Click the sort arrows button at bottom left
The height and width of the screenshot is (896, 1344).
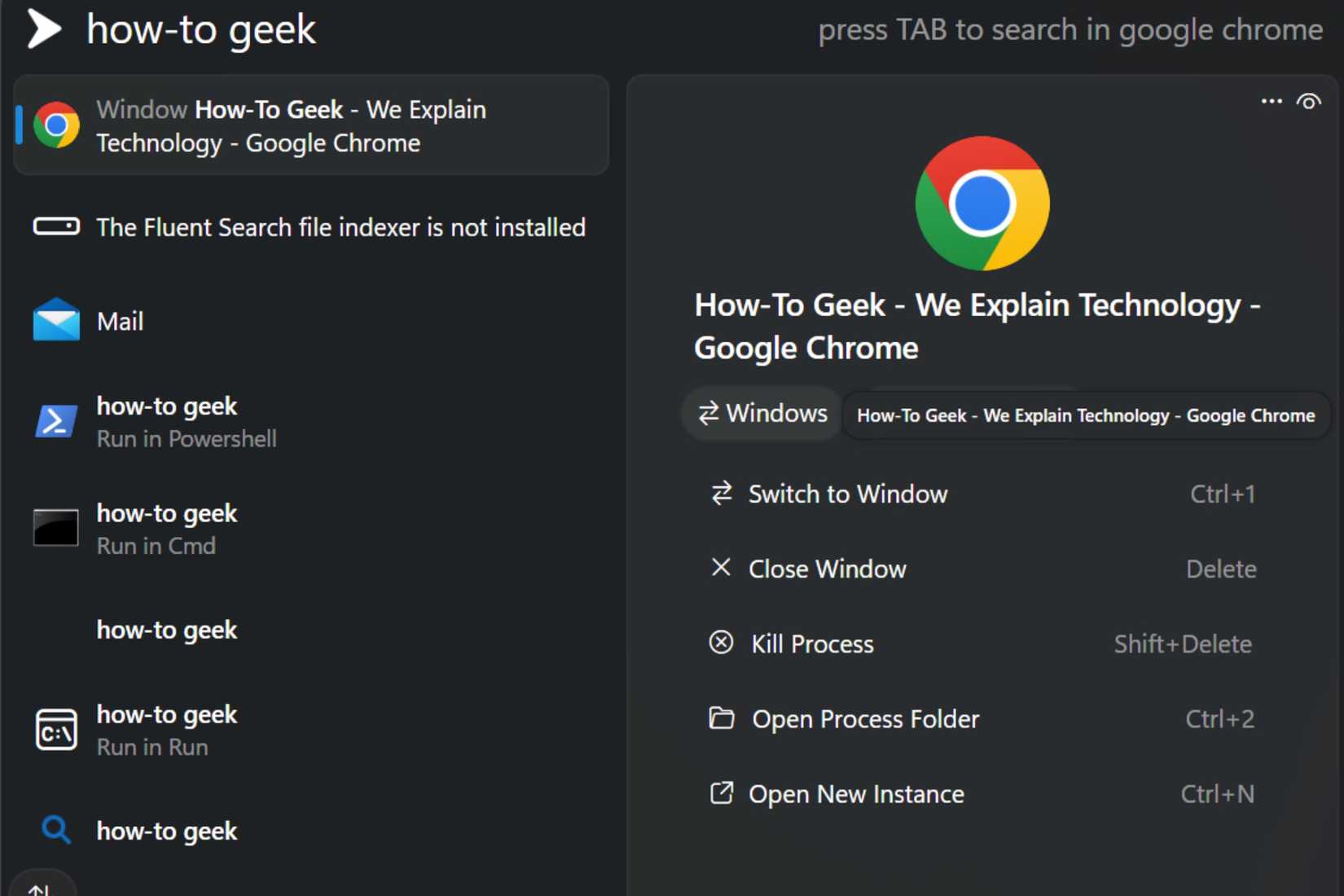pos(42,885)
